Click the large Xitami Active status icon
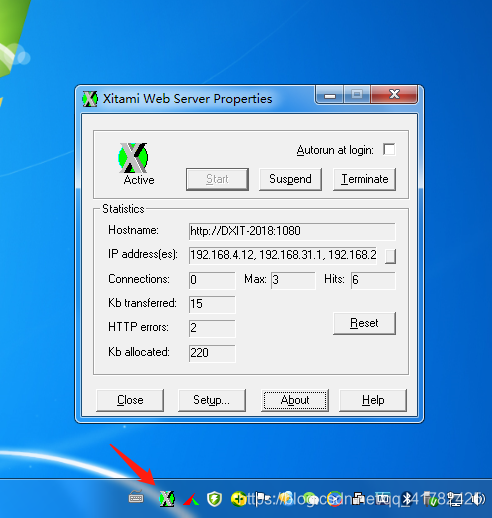Viewport: 492px width, 518px height. click(x=133, y=158)
